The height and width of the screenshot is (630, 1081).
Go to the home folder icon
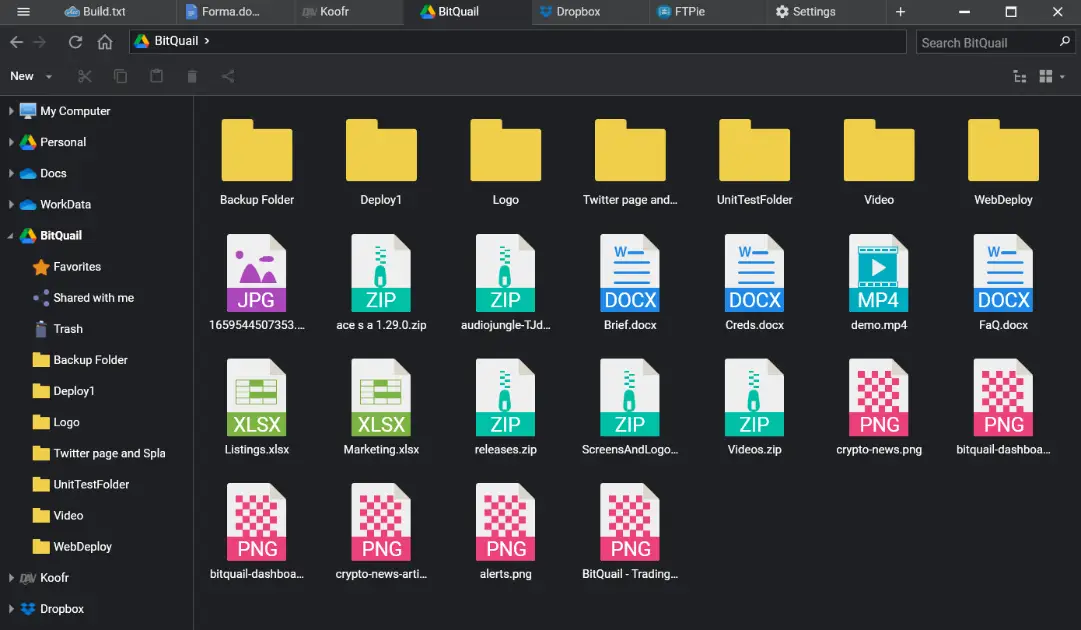105,42
